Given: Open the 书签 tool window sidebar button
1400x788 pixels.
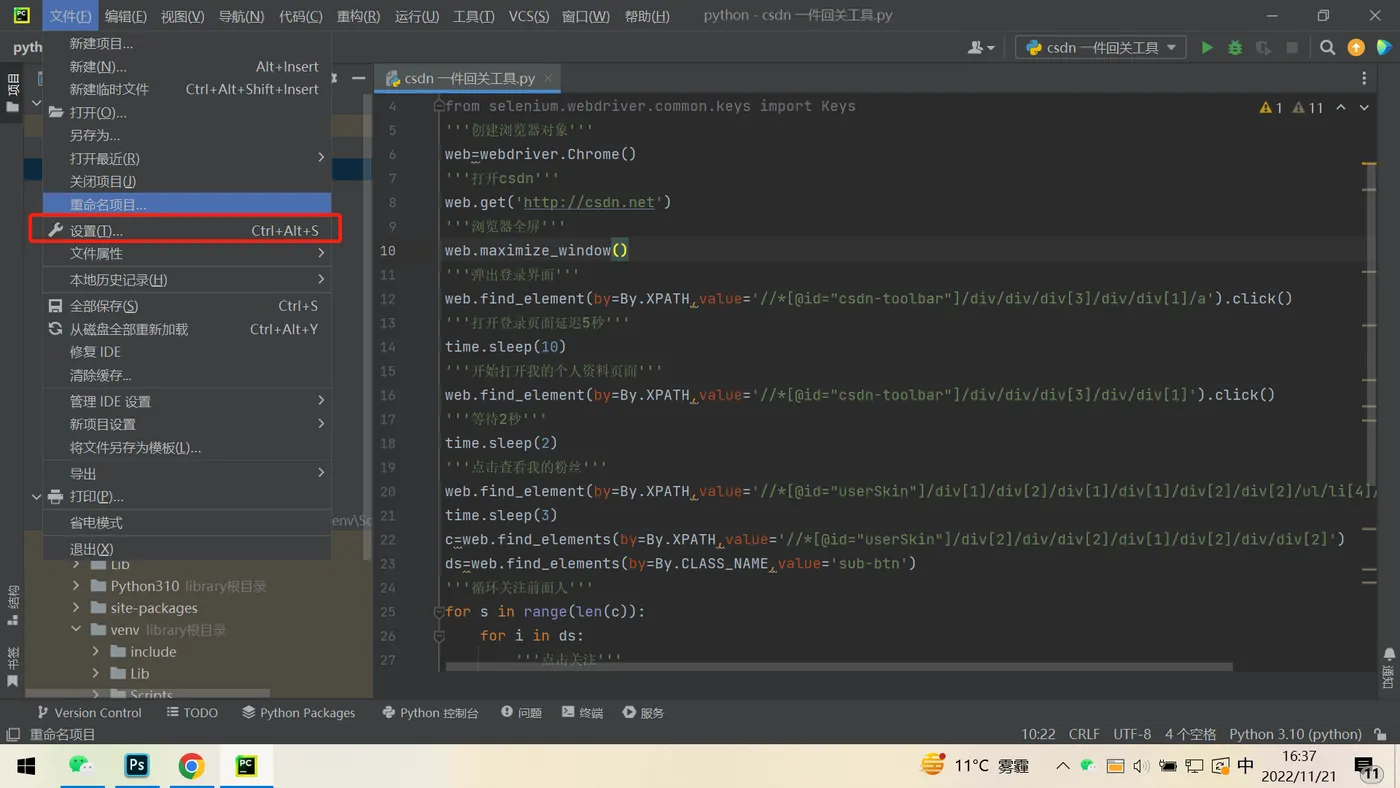Looking at the screenshot, I should pyautogui.click(x=12, y=667).
